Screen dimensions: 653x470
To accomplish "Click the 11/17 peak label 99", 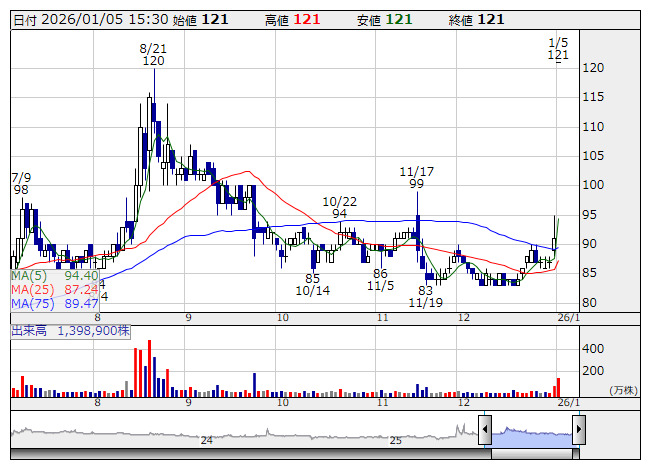I will [416, 177].
